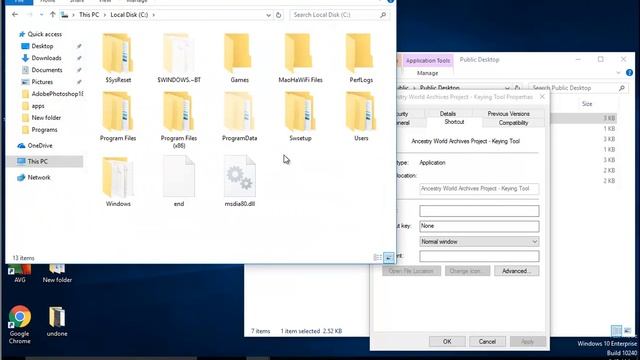
Task: Open the Application Tools ribbon tab
Action: 428,60
